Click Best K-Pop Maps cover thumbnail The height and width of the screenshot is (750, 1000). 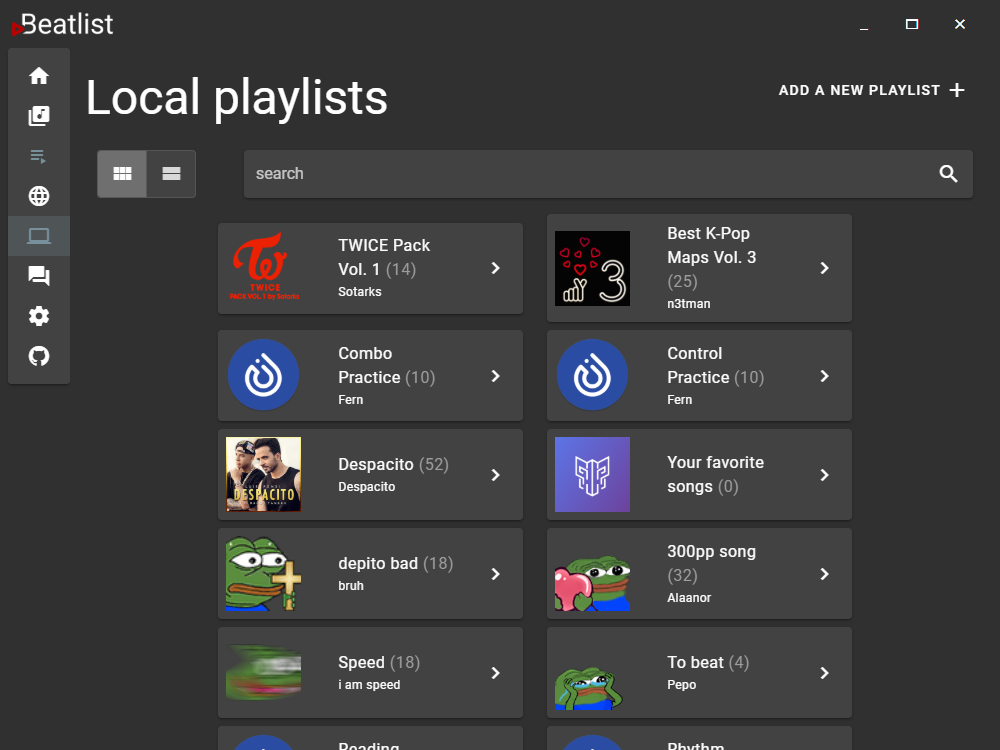(x=592, y=268)
